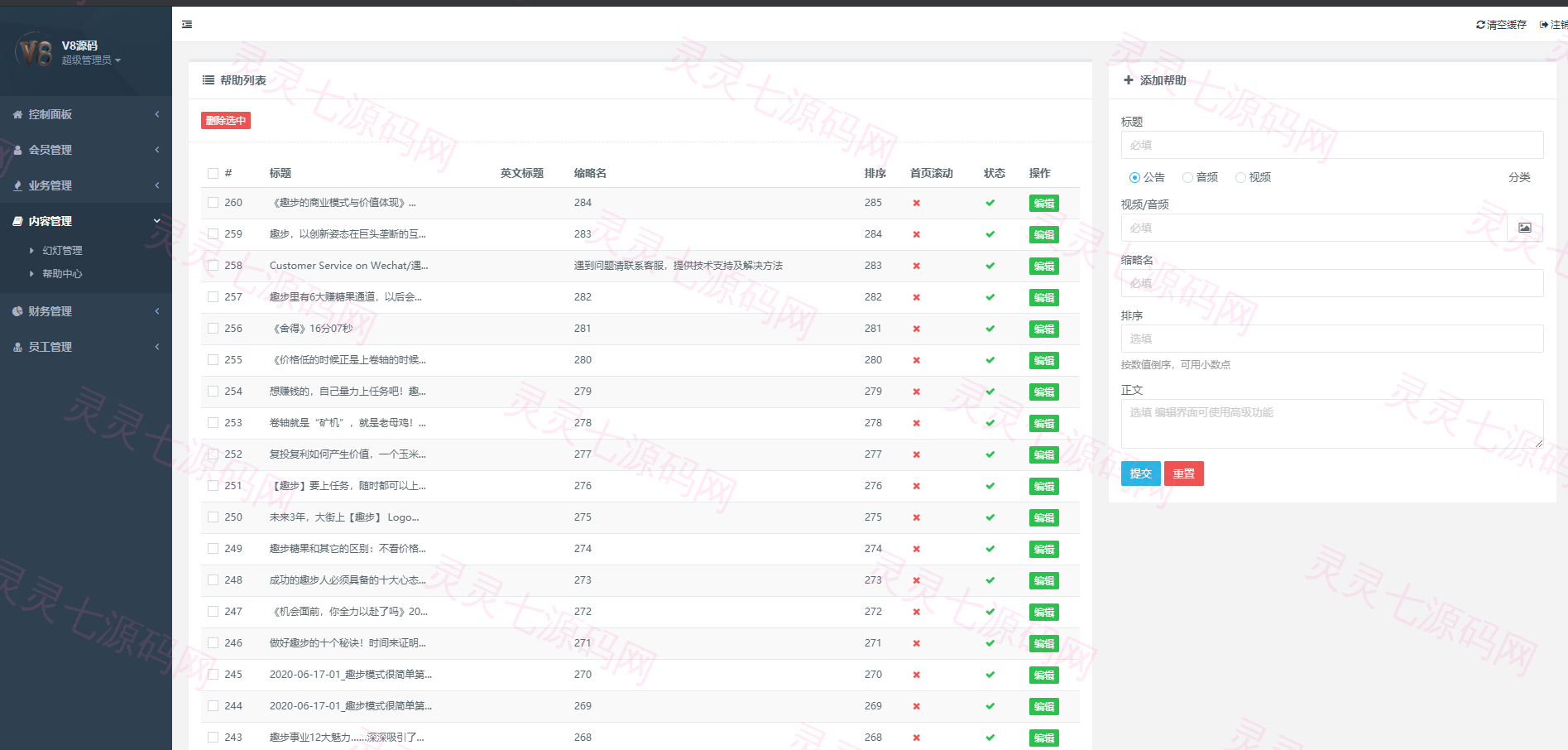Click the red X for row 255 homepage scroll
1568x750 pixels.
coord(916,360)
